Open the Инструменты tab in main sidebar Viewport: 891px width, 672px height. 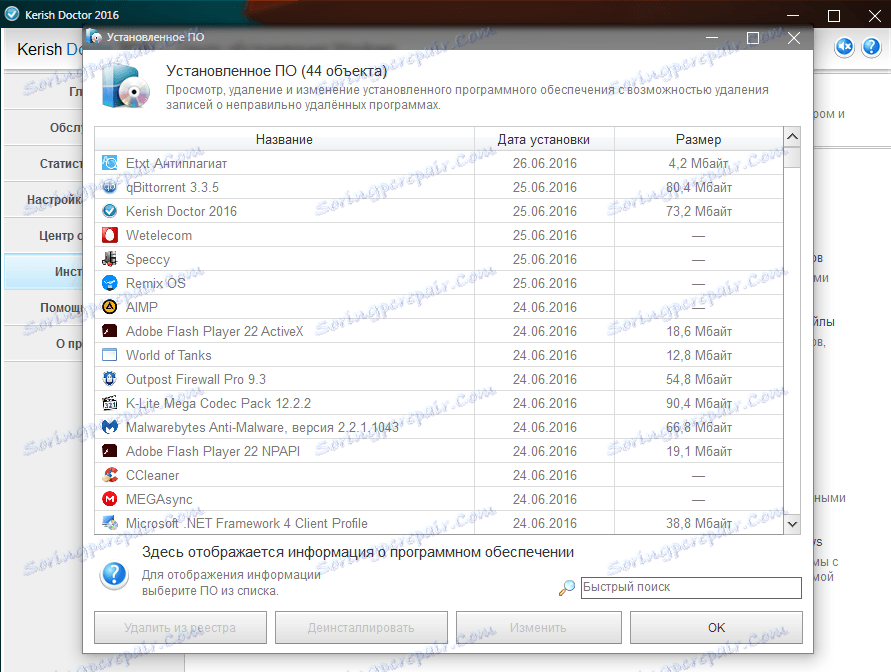(44, 272)
